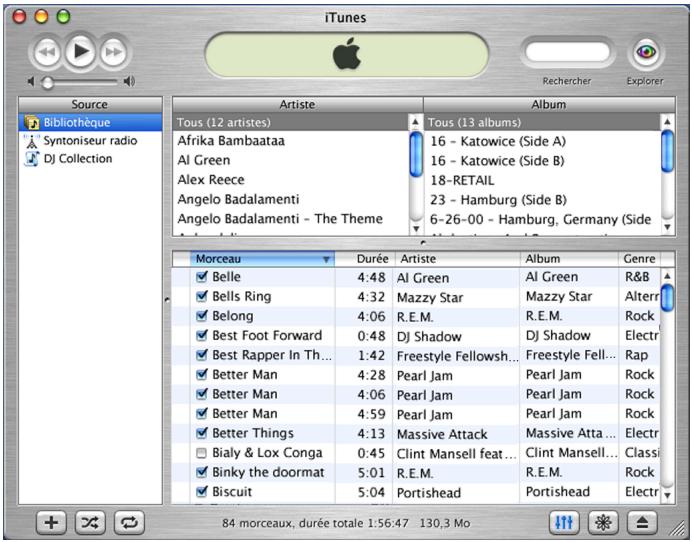Uncheck Best Foot Forward checkbox

[201, 335]
